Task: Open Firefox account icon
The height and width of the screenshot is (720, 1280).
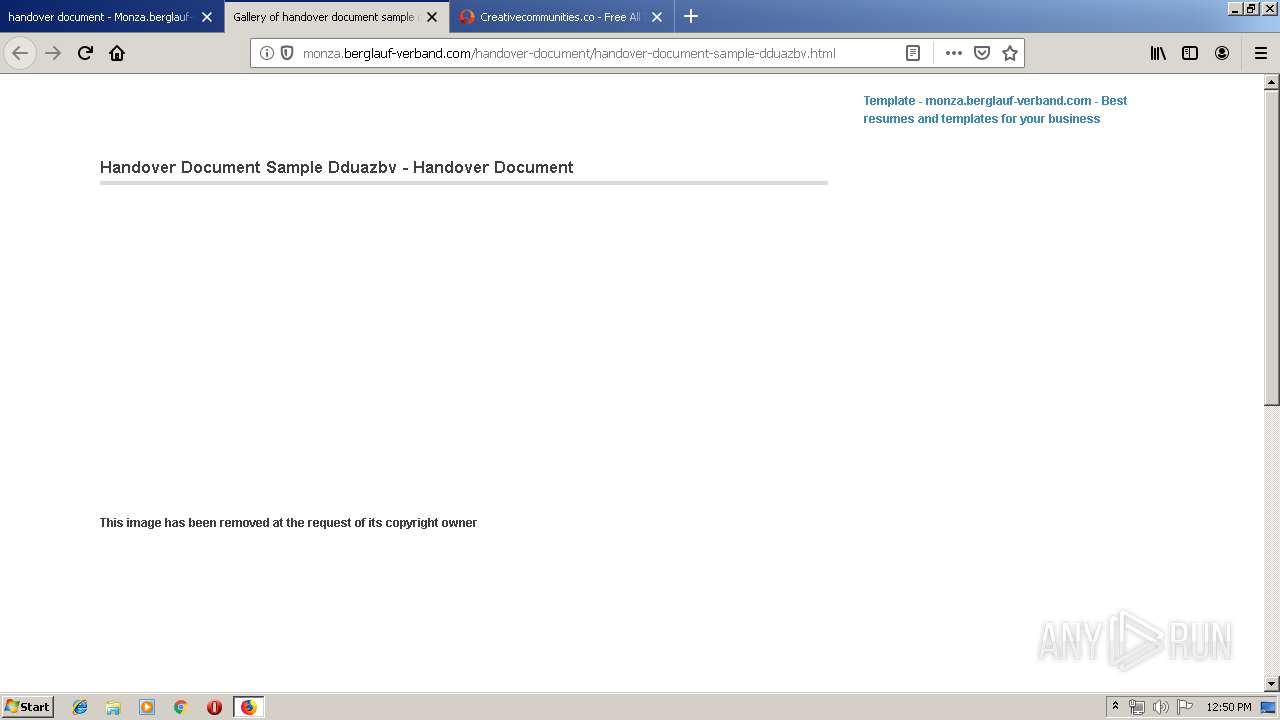Action: (x=1222, y=53)
